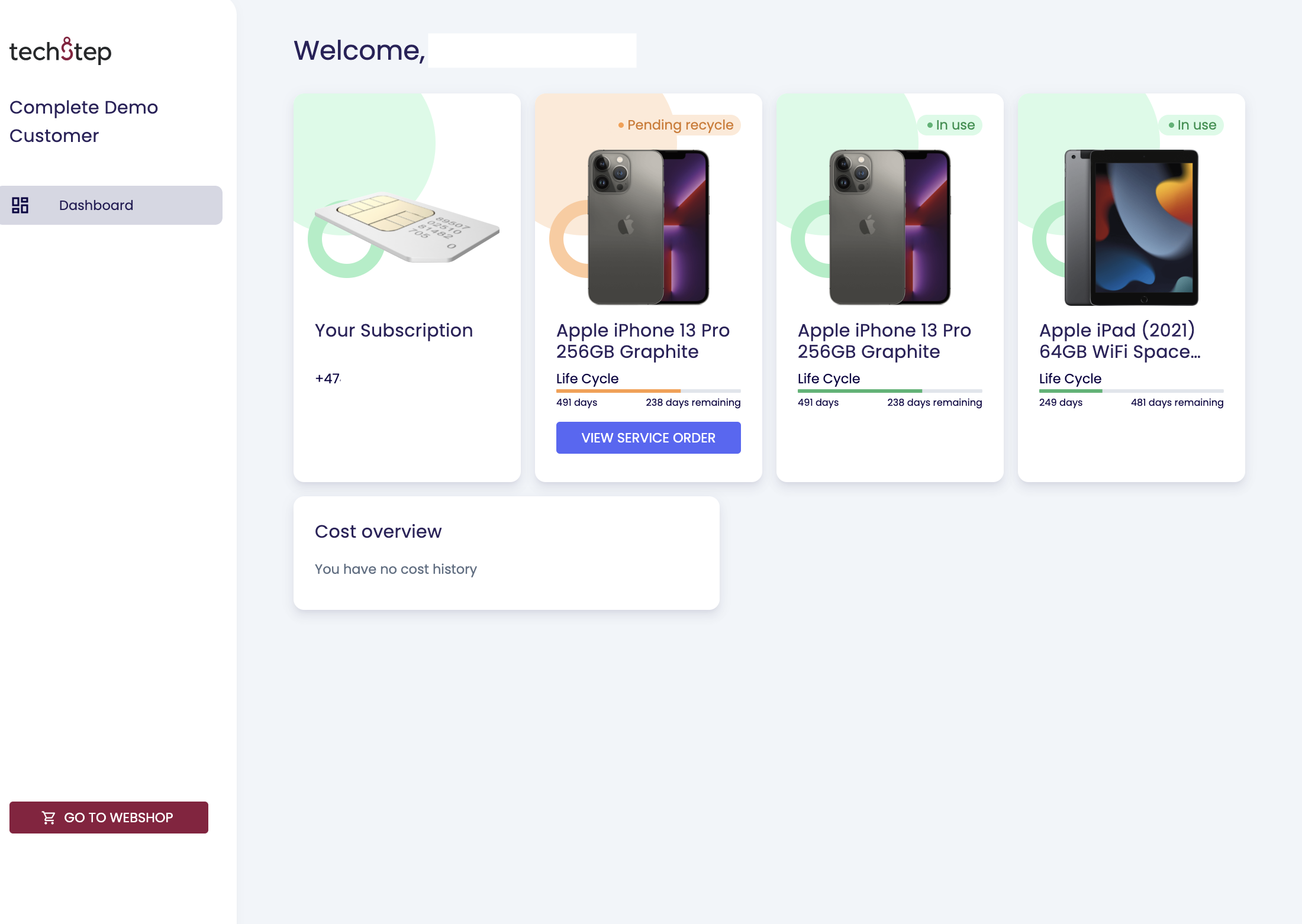This screenshot has height=924, width=1302.
Task: Click the blank field next to Welcome heading
Action: (x=532, y=50)
